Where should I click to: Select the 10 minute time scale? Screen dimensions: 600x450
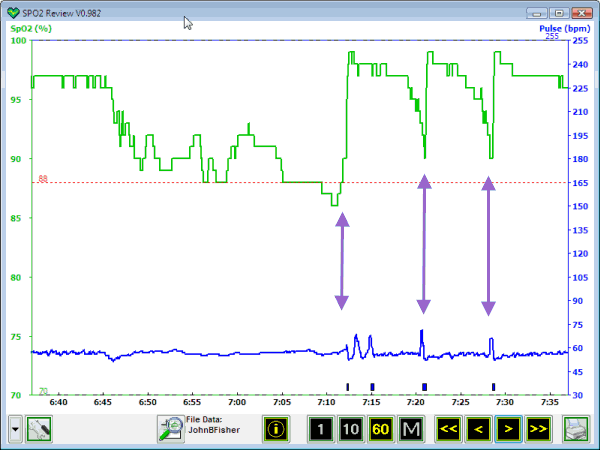(x=350, y=429)
